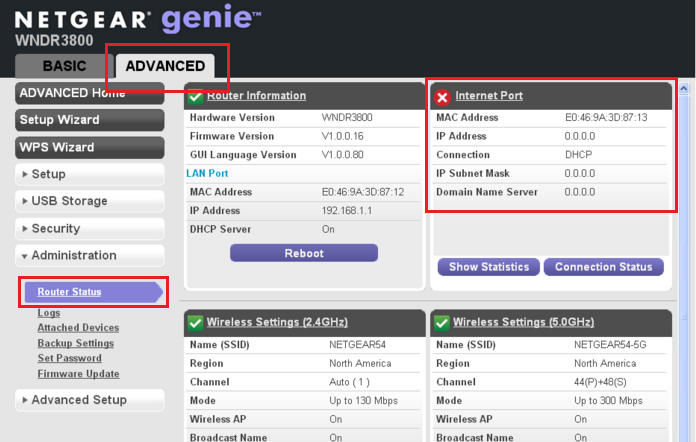Click Connection Status button
Viewport: 696px width, 442px height.
point(604,267)
